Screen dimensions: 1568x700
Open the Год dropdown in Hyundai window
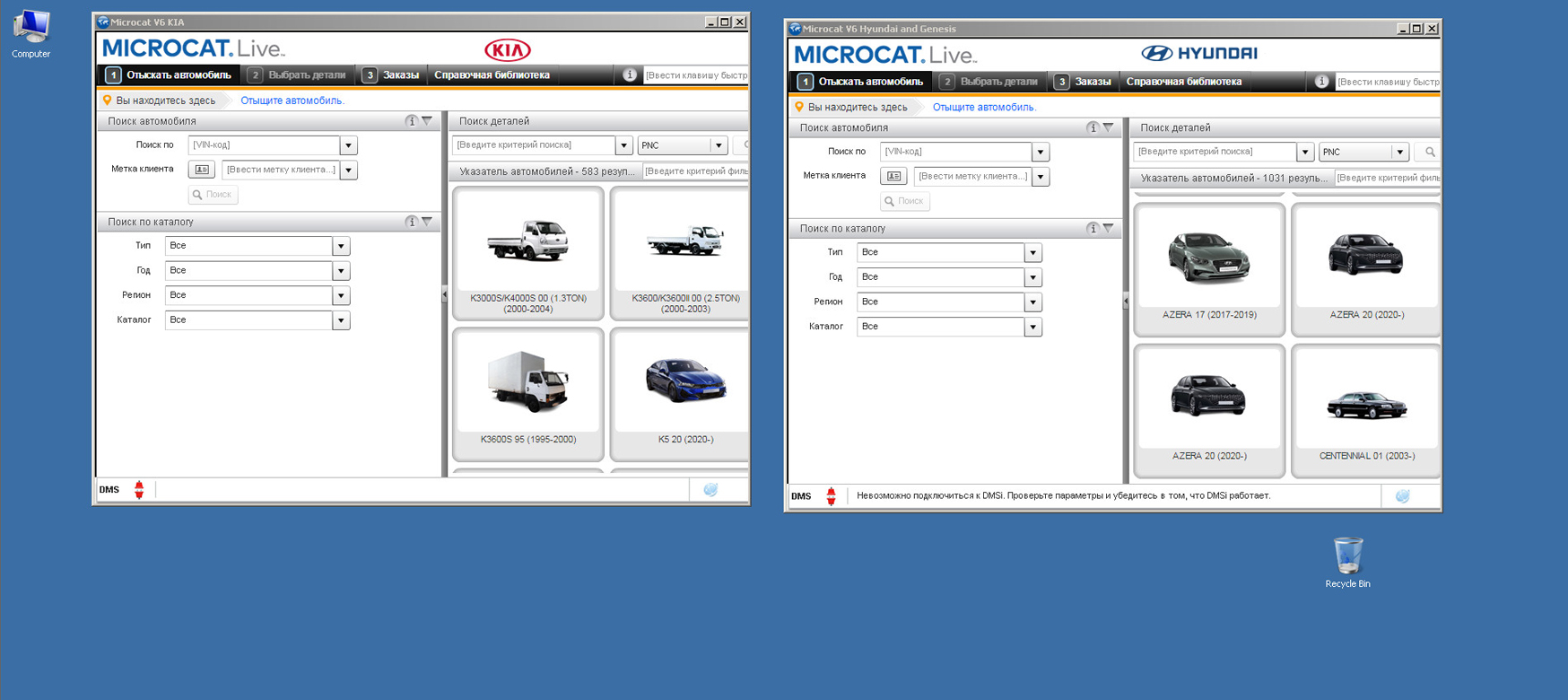click(1032, 277)
